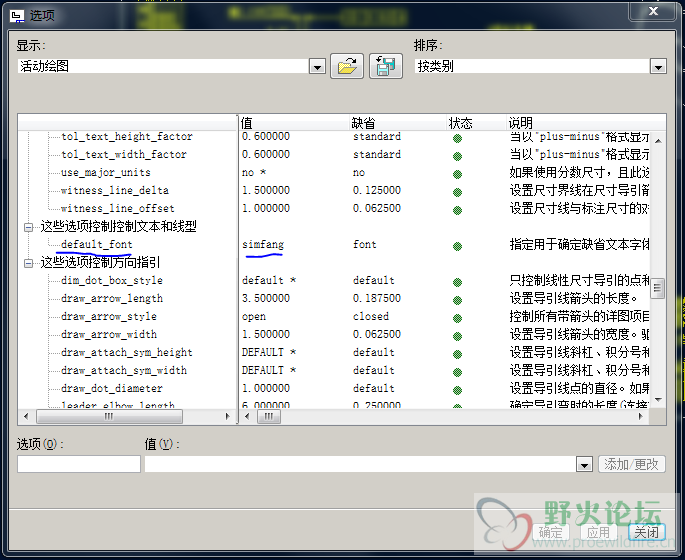Click the open value of draw_arrow_style
The image size is (685, 560).
(254, 316)
